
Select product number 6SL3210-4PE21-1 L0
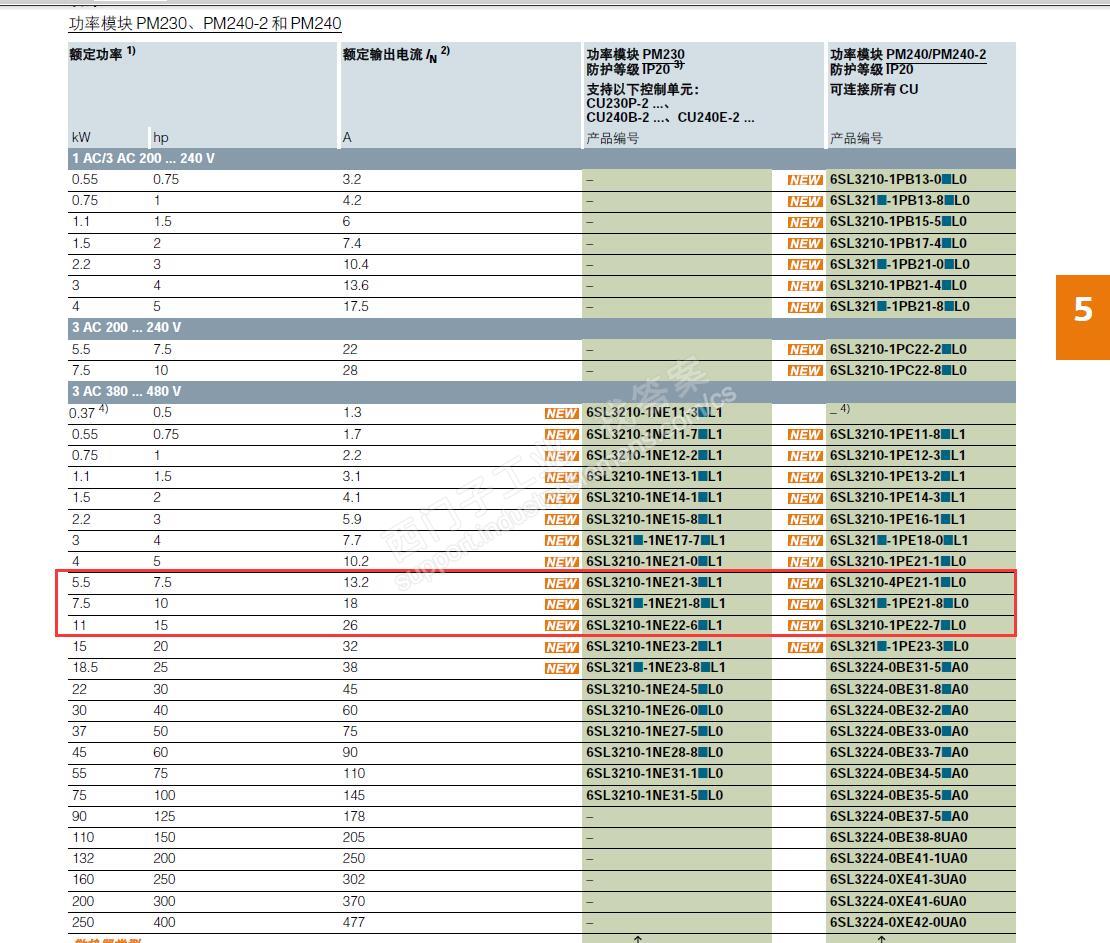898,583
